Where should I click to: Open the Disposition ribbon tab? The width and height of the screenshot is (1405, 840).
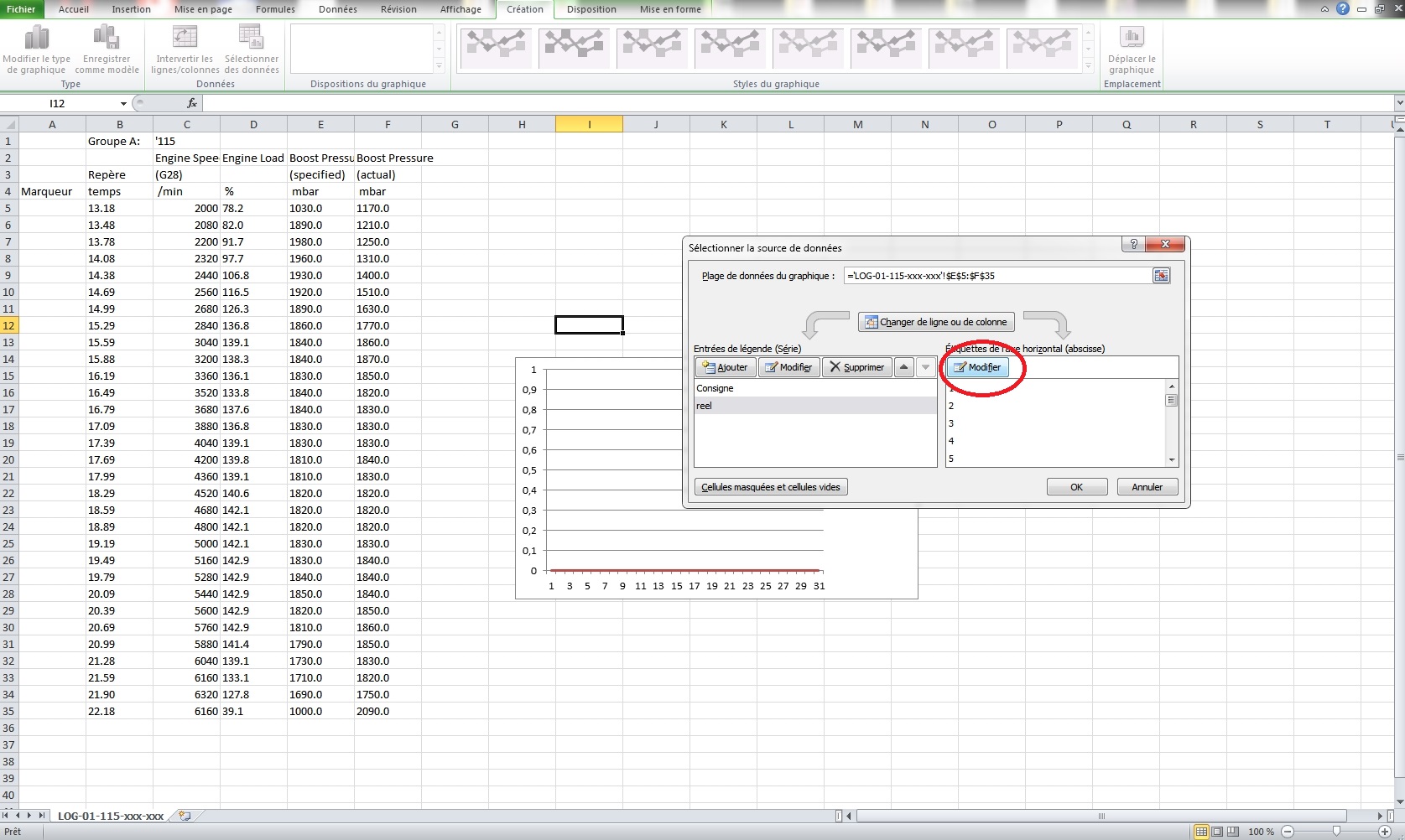pyautogui.click(x=591, y=9)
